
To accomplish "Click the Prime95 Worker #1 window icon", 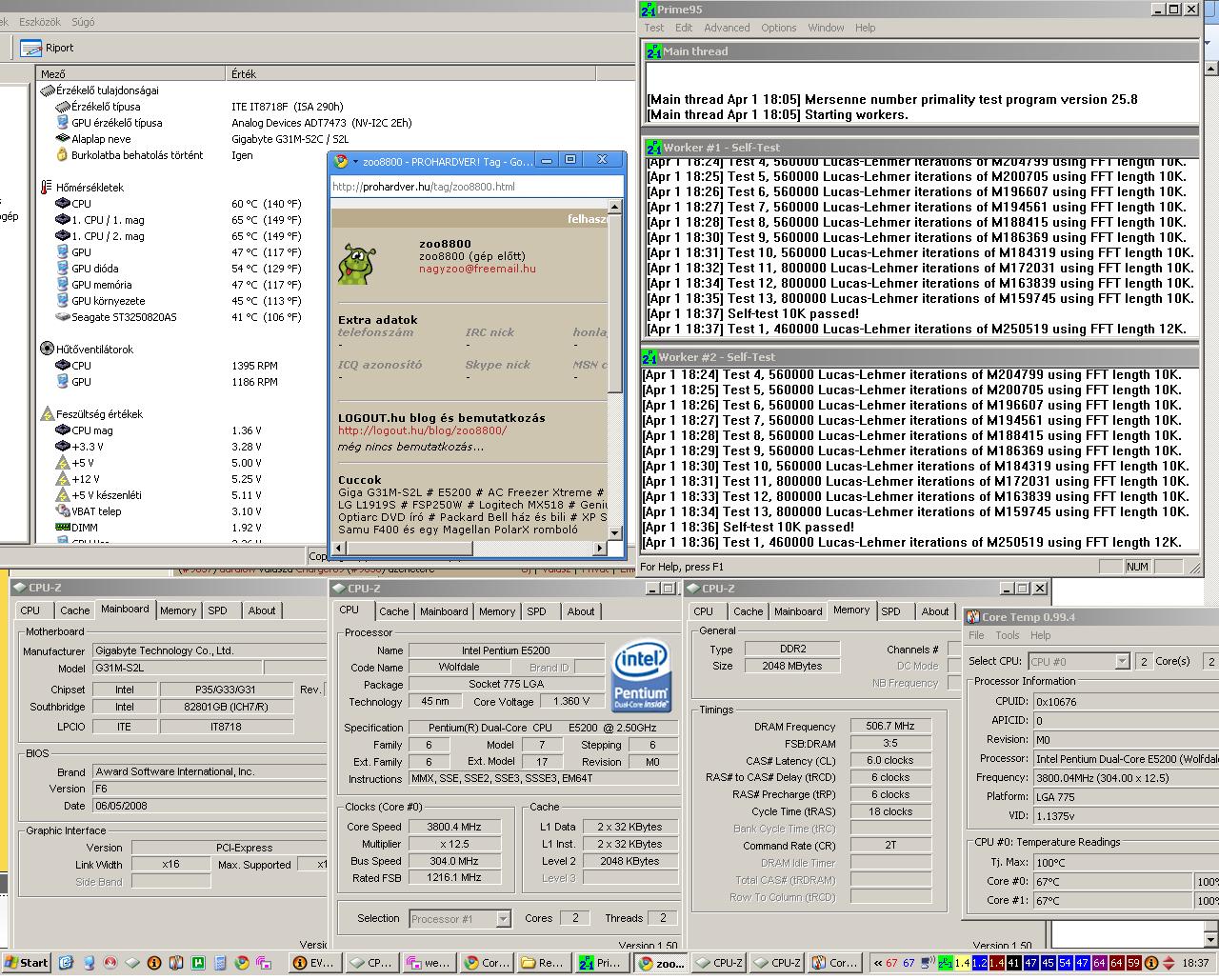I will (653, 148).
